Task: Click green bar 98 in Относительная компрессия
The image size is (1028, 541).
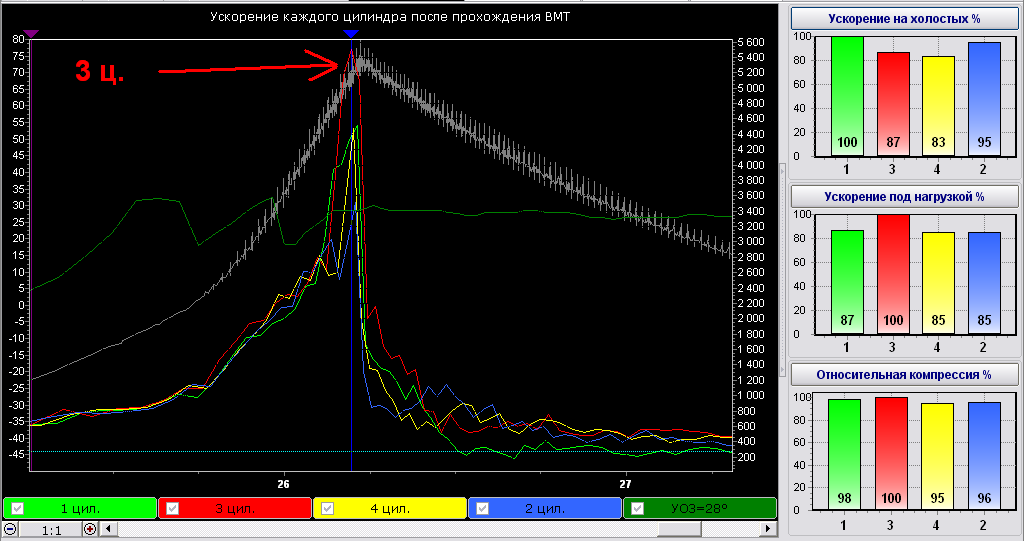Action: tap(844, 454)
